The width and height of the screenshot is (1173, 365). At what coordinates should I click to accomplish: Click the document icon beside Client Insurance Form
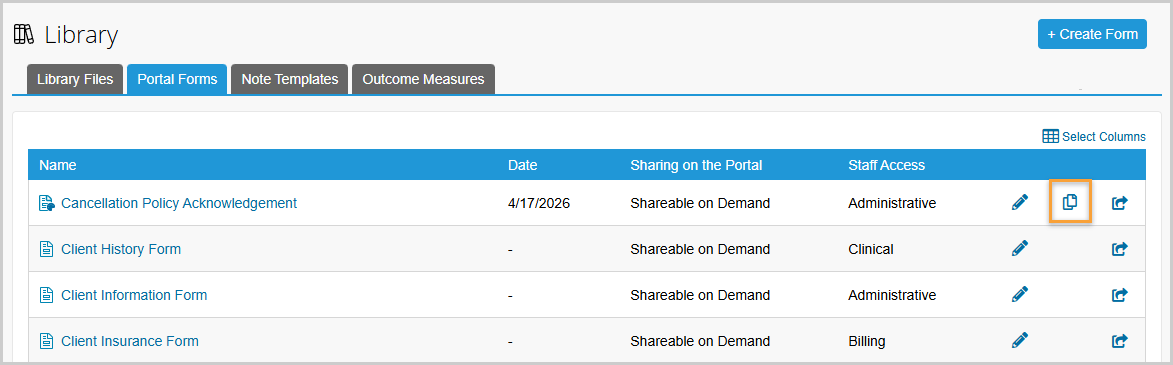point(46,342)
